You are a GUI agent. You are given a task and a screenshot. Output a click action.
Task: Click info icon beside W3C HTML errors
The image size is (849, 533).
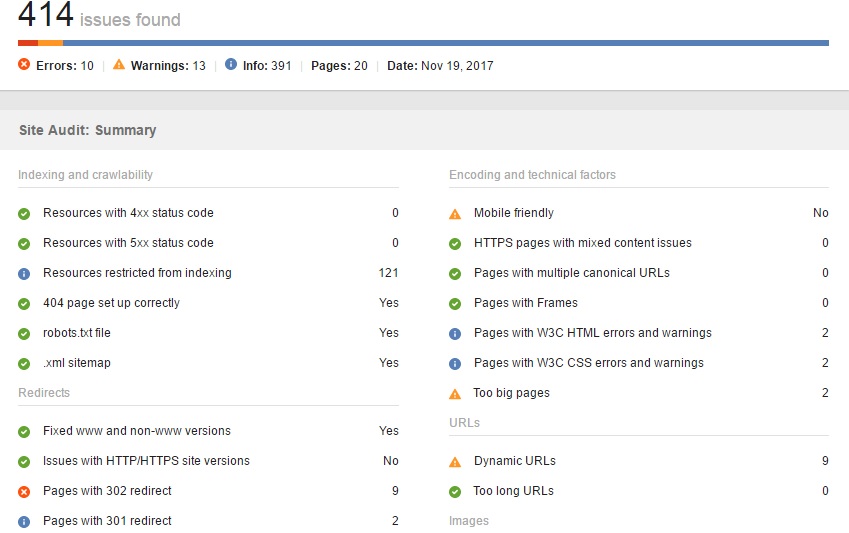(455, 334)
